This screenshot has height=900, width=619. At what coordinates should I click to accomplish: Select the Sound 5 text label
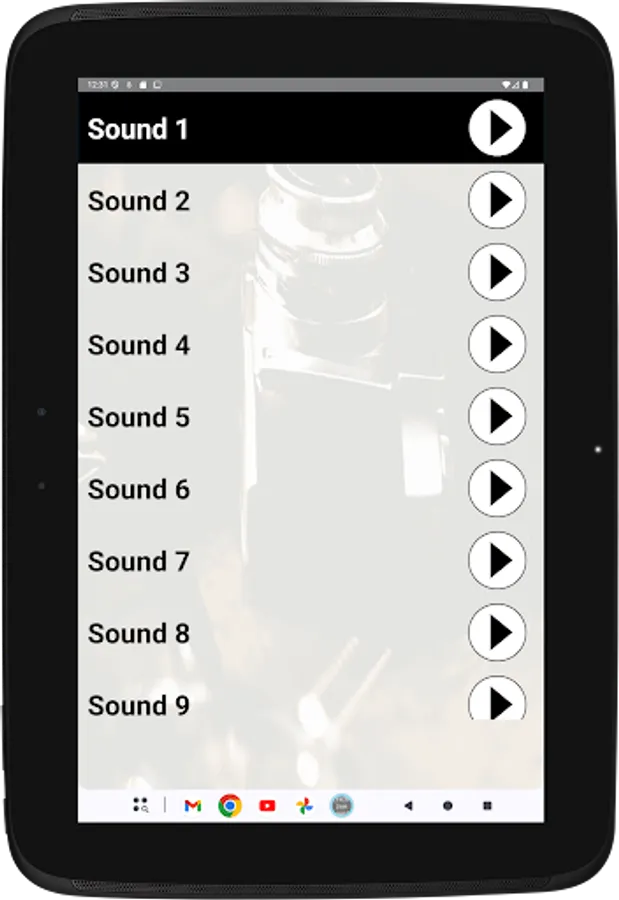pos(138,417)
